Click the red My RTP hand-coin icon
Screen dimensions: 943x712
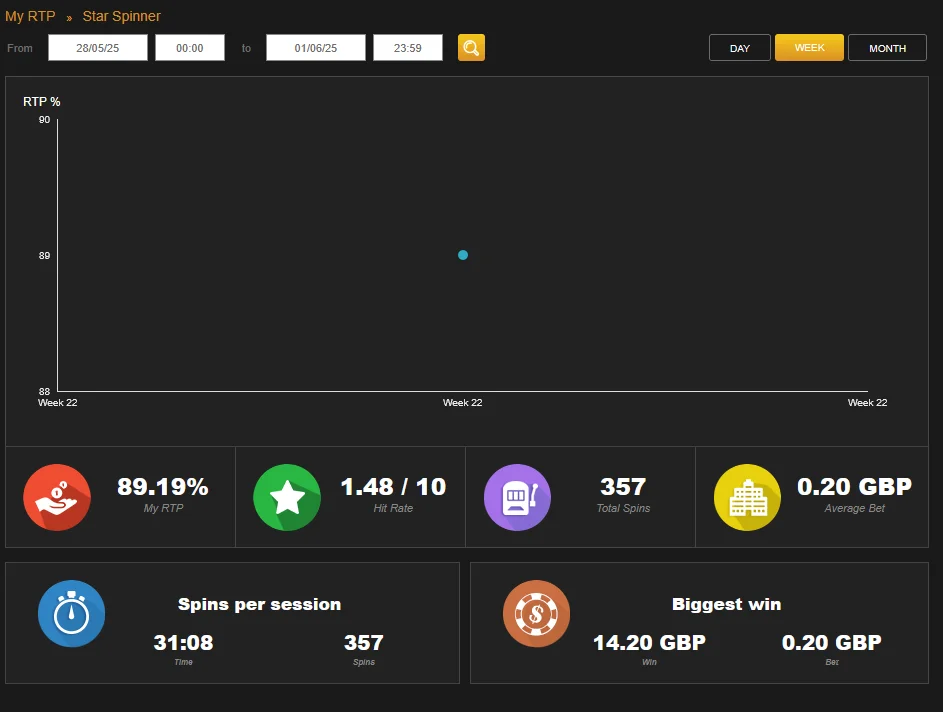[57, 497]
